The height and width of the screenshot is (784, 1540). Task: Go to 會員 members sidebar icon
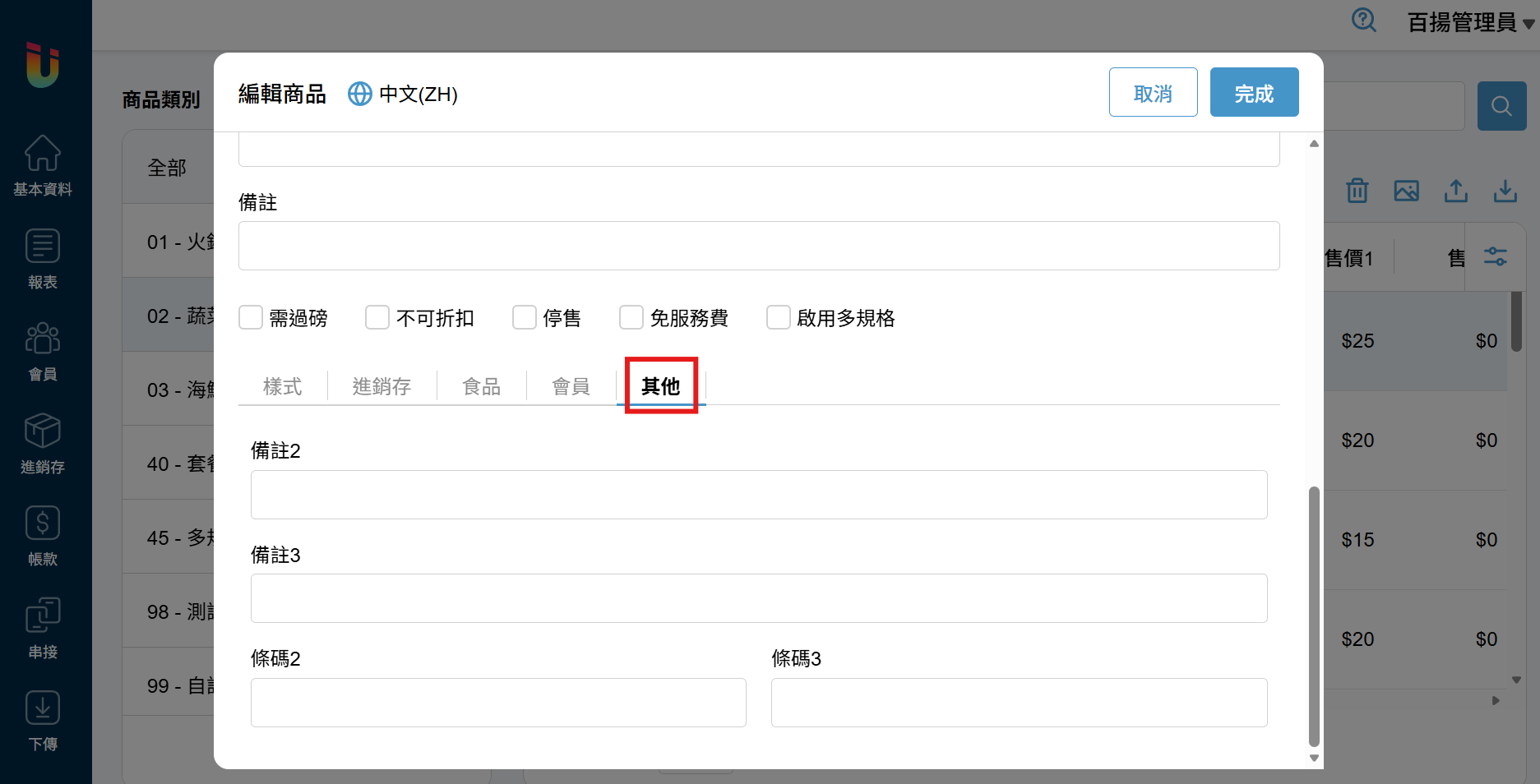coord(43,351)
